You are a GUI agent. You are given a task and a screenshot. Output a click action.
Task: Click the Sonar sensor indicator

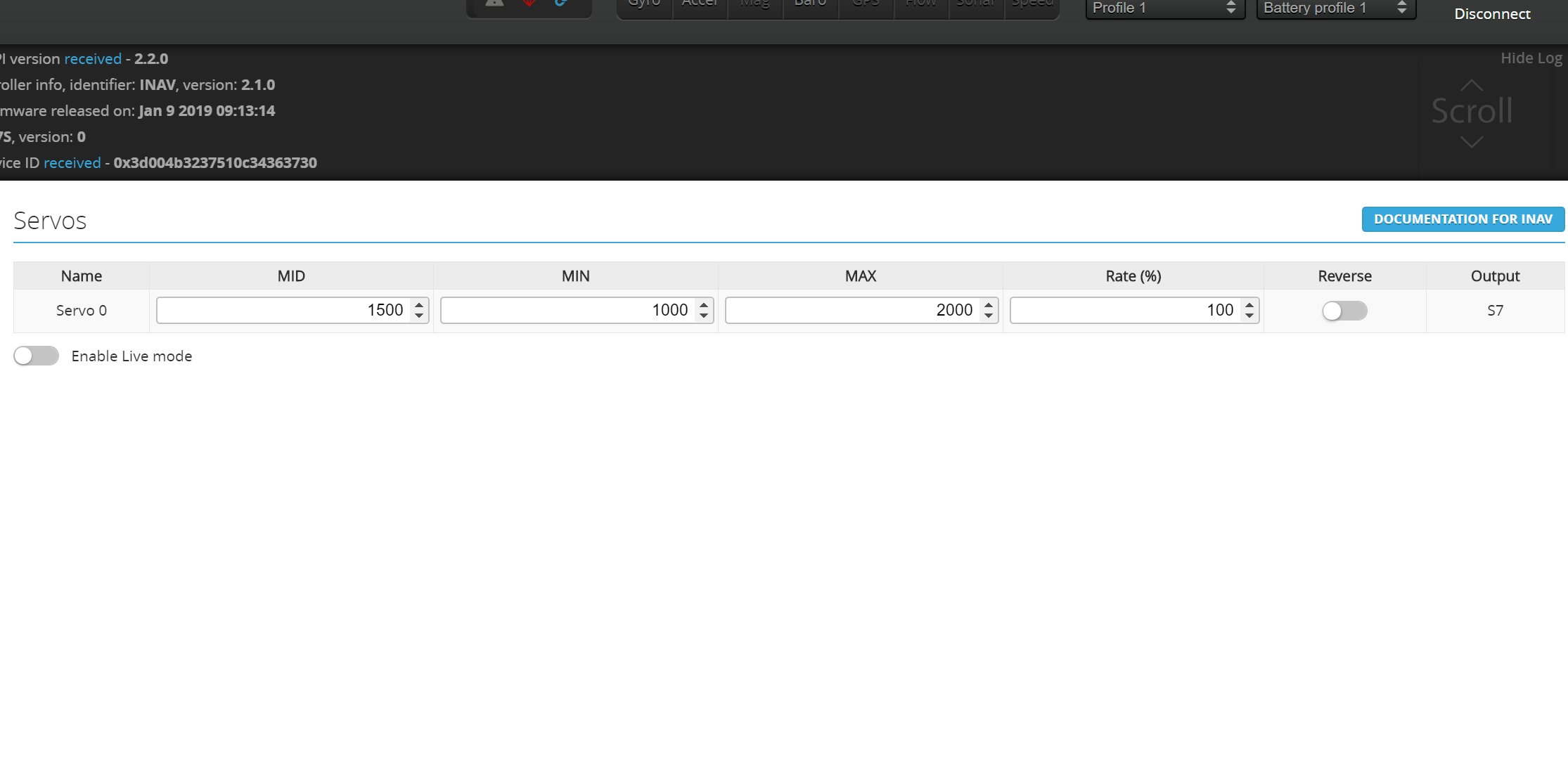[976, 4]
